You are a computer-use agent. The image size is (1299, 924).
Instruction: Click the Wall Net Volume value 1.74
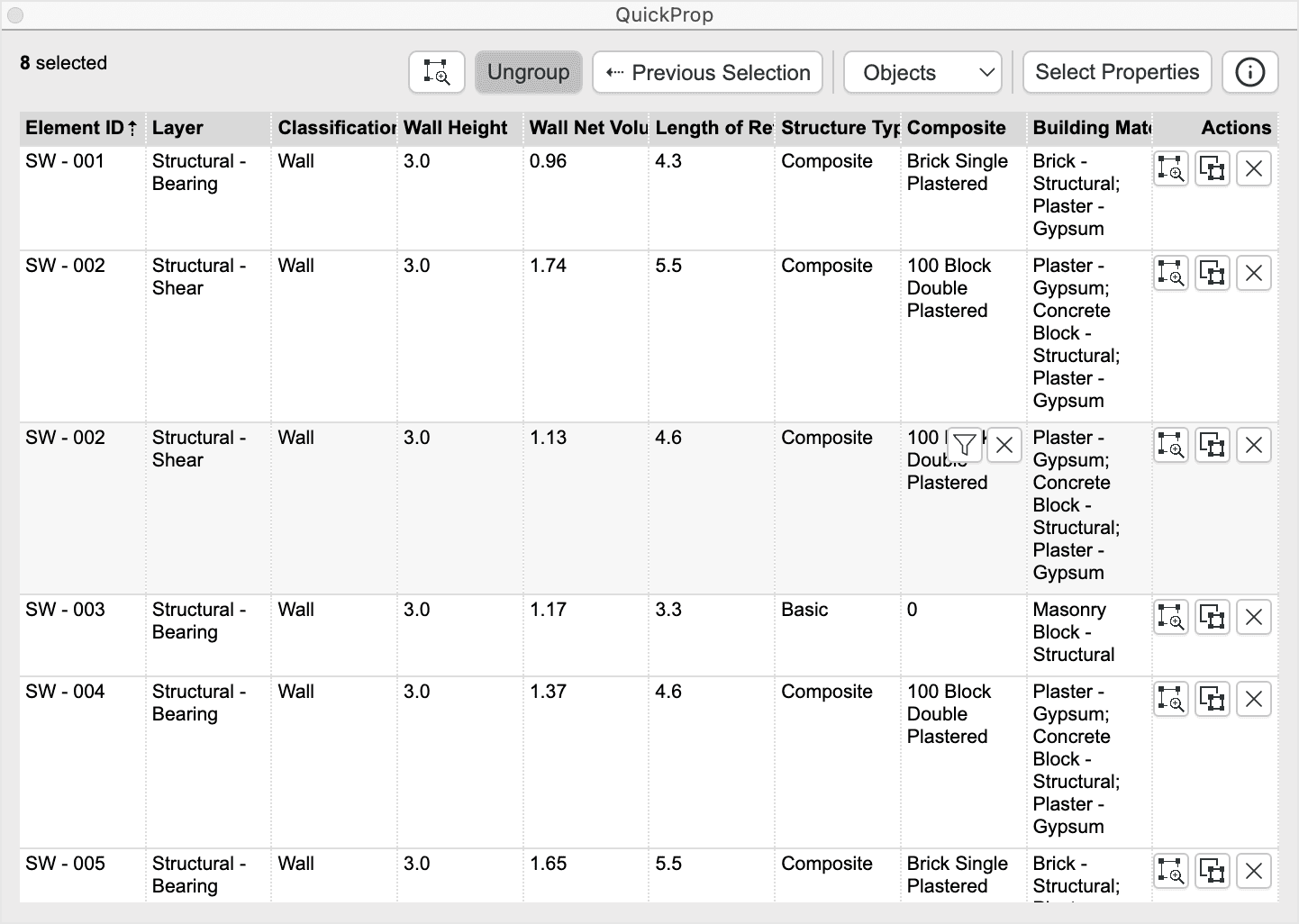point(548,266)
